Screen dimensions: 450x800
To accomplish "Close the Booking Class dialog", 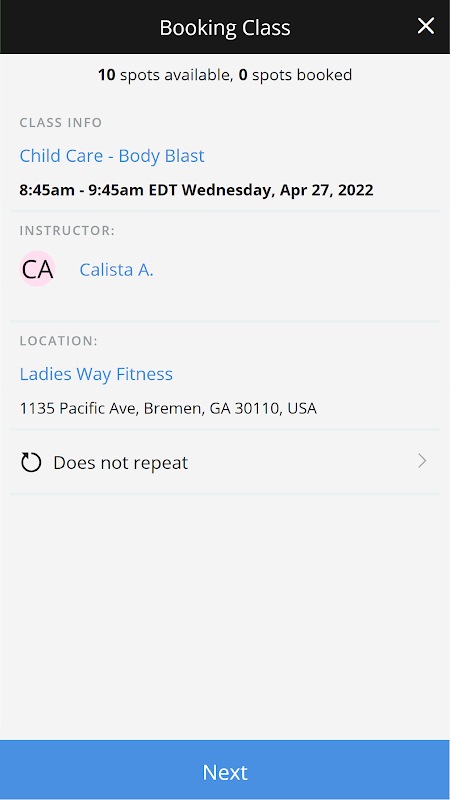I will pos(426,26).
